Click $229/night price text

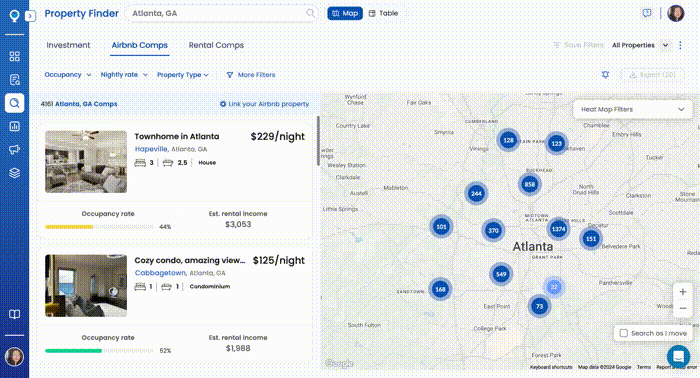278,137
